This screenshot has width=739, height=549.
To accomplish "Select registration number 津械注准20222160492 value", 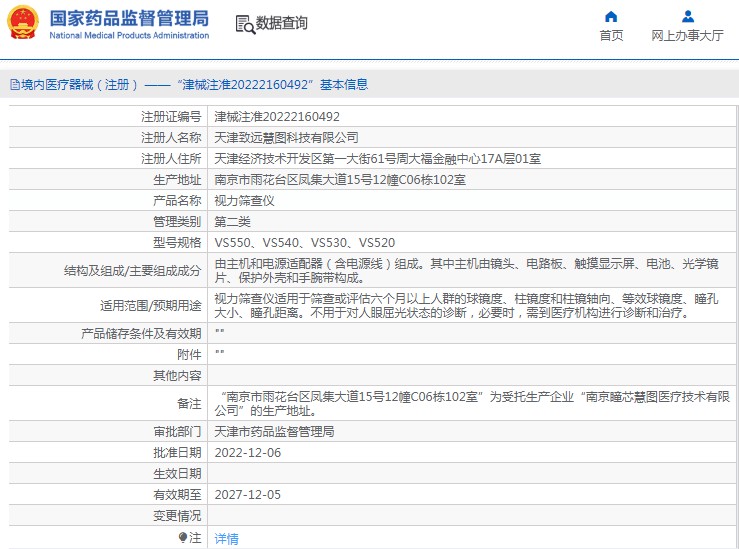I will [x=277, y=117].
